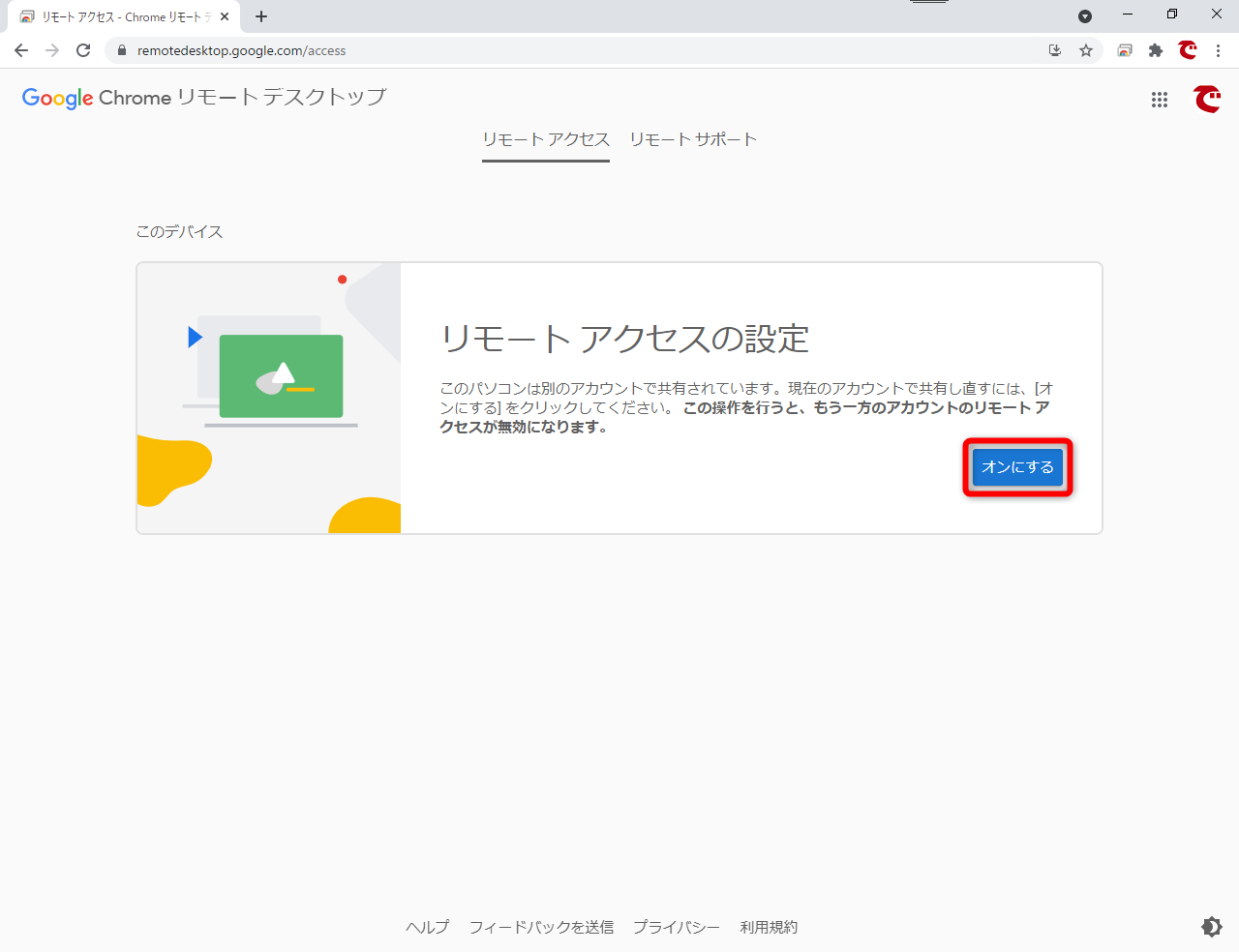Image resolution: width=1239 pixels, height=952 pixels.
Task: Click the install app icon in address bar
Action: tap(1055, 50)
